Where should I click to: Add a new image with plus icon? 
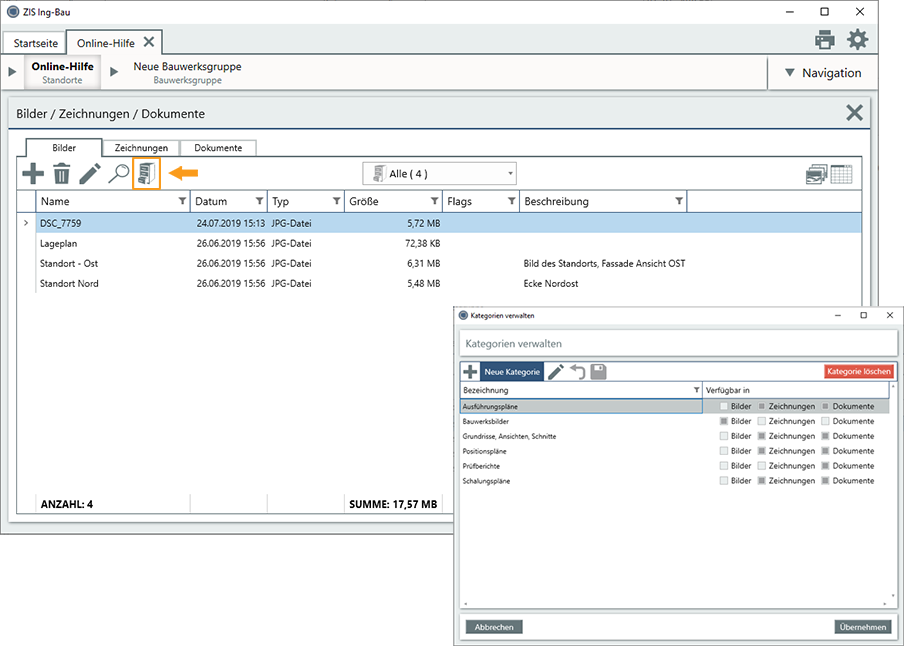pyautogui.click(x=33, y=173)
